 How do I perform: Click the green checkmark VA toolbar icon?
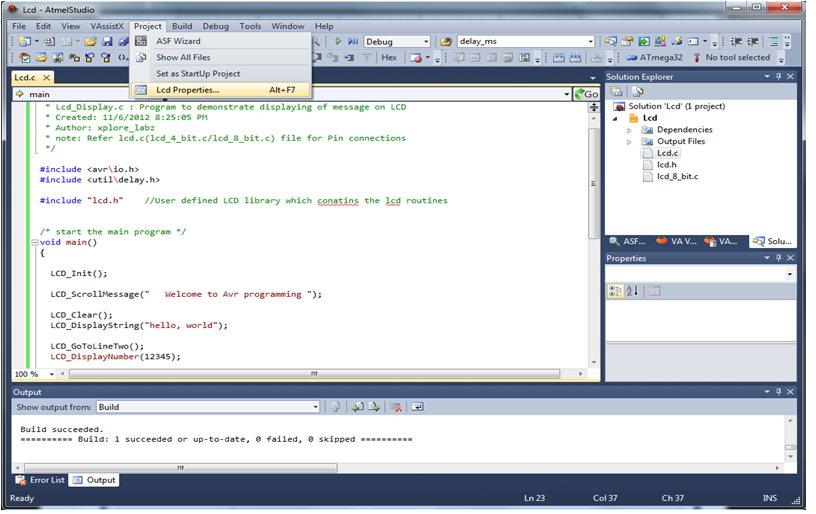pos(24,58)
